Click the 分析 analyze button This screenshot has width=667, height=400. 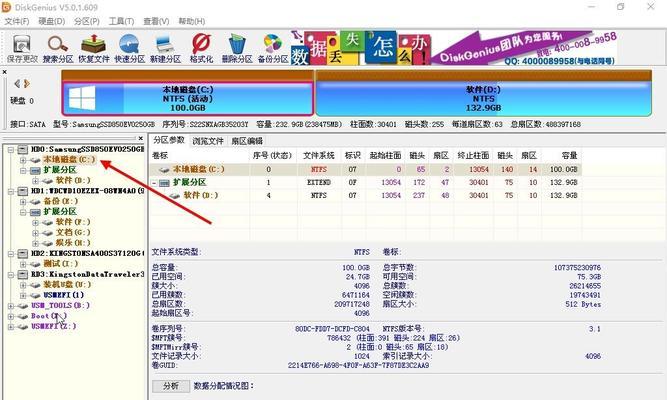click(171, 386)
